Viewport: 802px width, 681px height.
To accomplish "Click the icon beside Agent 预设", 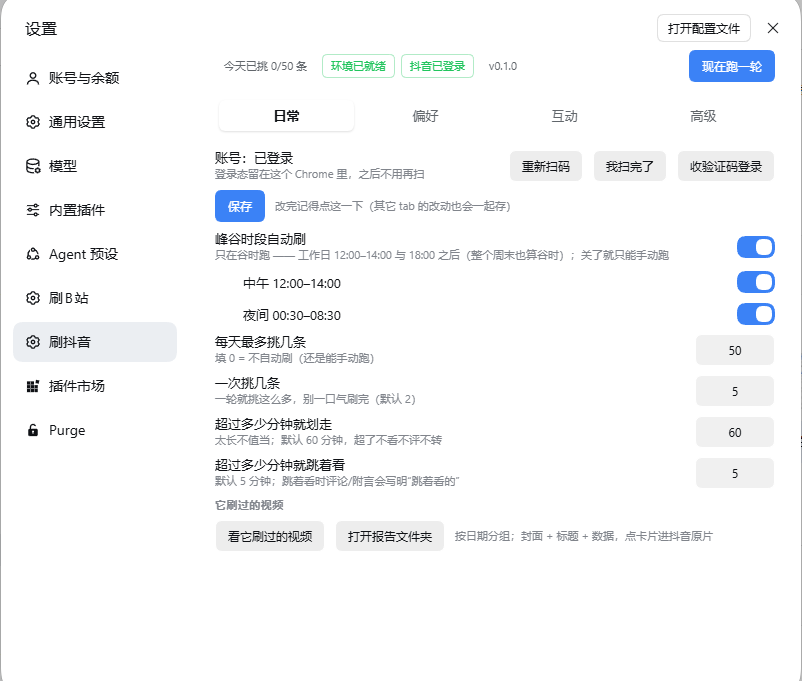I will 33,254.
